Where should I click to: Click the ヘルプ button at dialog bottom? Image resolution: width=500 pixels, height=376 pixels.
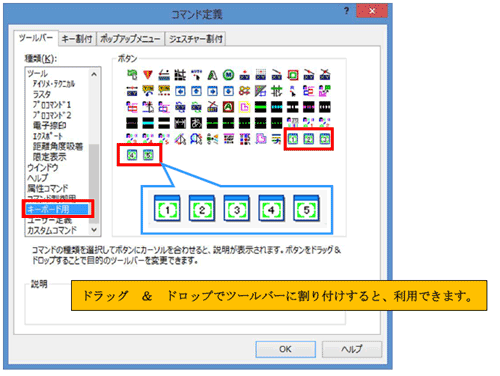[352, 349]
